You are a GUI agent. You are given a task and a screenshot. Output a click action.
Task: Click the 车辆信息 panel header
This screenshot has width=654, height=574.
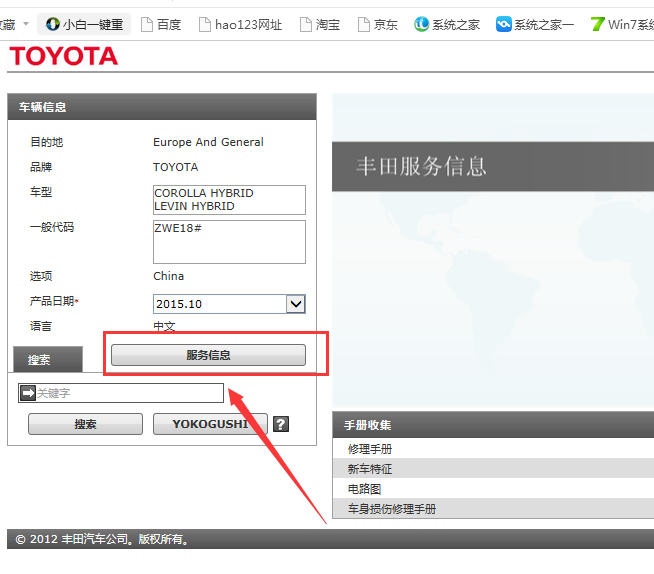pos(162,107)
